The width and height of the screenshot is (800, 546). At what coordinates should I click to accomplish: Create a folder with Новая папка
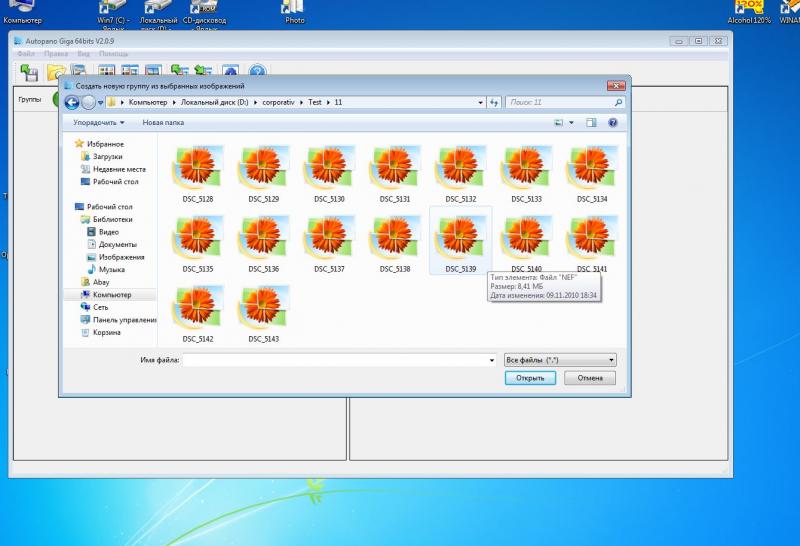click(x=163, y=122)
